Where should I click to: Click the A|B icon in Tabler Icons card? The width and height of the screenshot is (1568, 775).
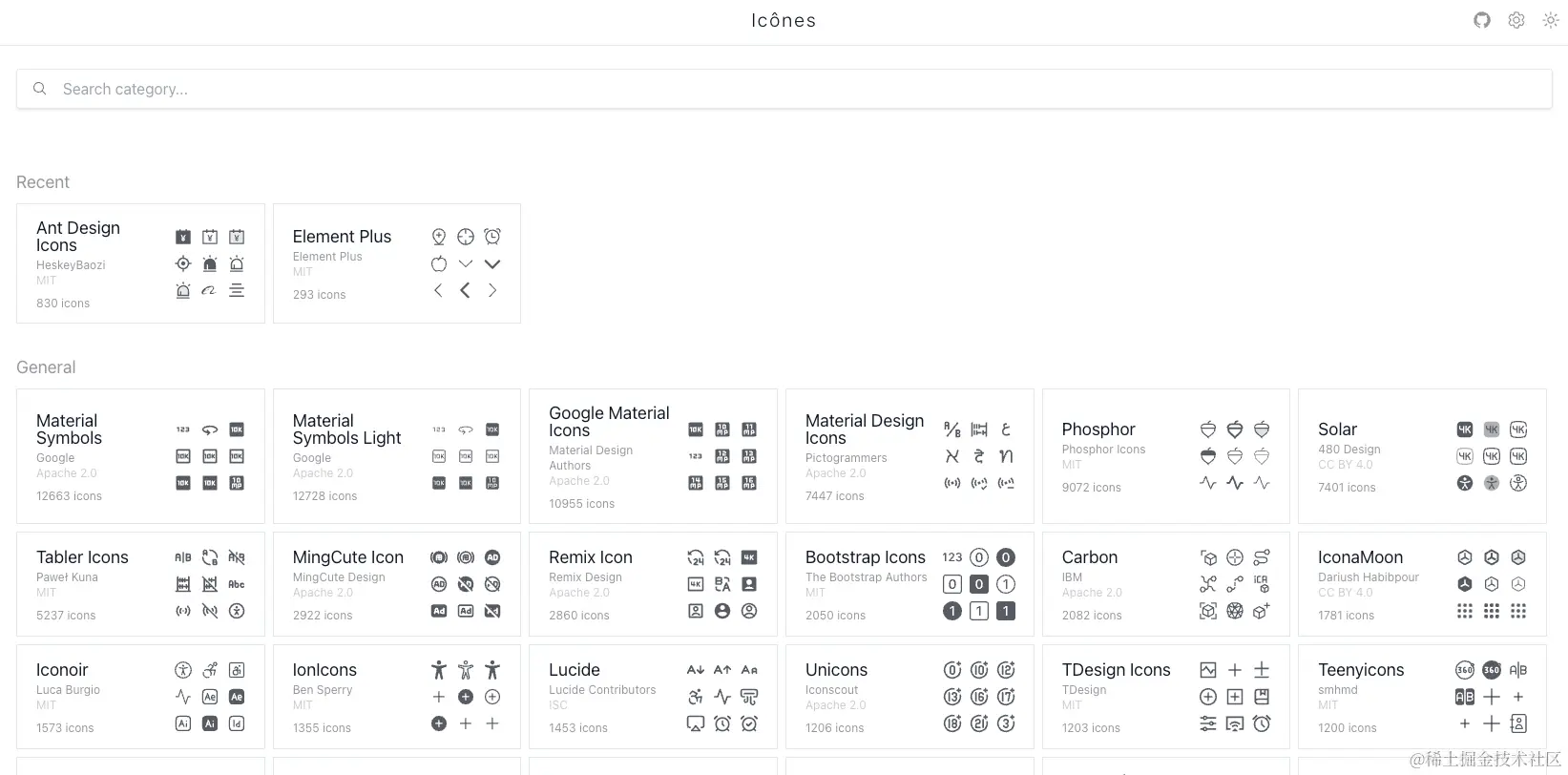(183, 557)
